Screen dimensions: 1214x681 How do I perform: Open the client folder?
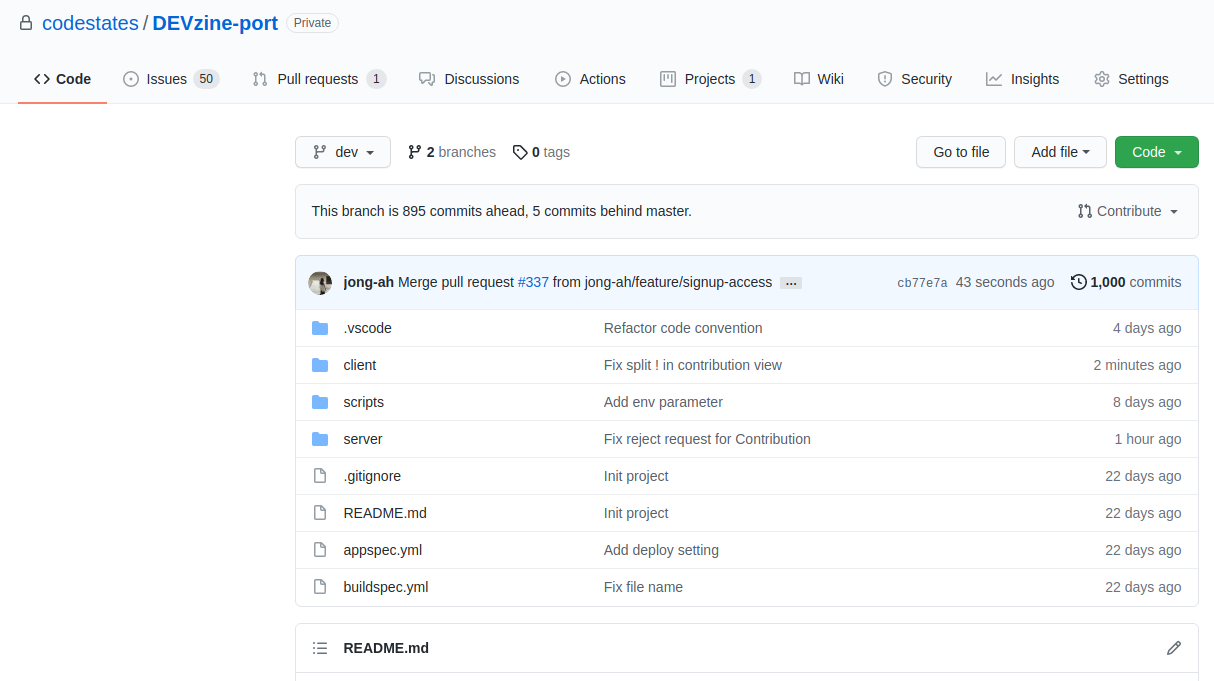click(x=360, y=365)
